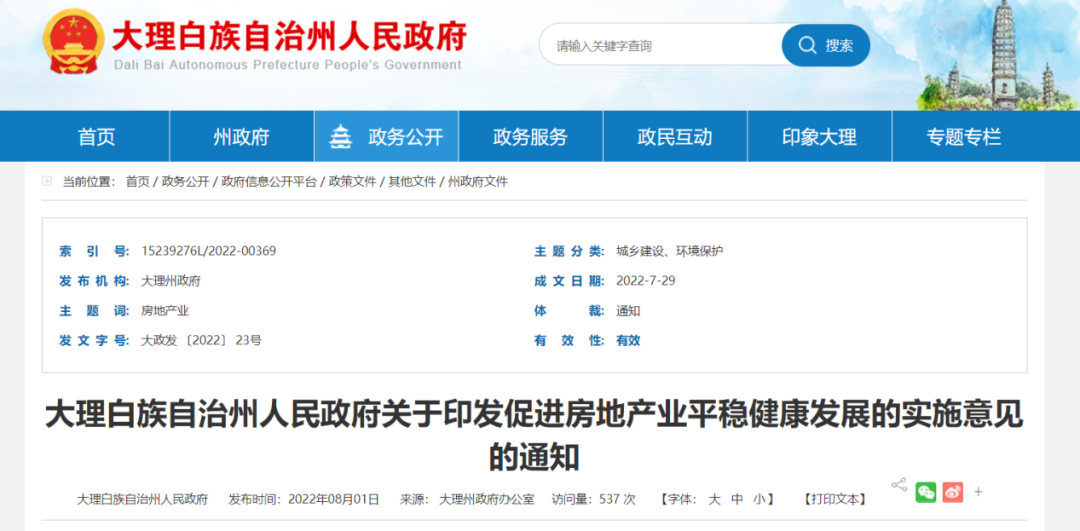Image resolution: width=1080 pixels, height=531 pixels.
Task: Click the share icon
Action: [899, 485]
